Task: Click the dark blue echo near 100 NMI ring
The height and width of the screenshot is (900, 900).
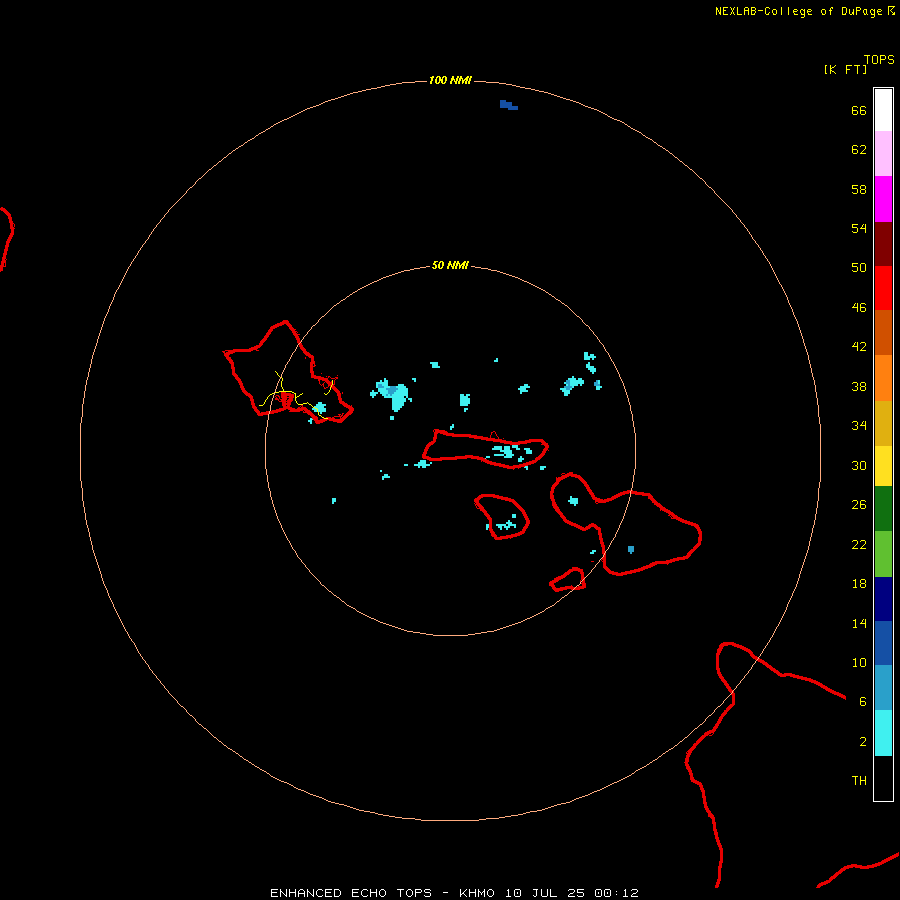Action: (509, 105)
